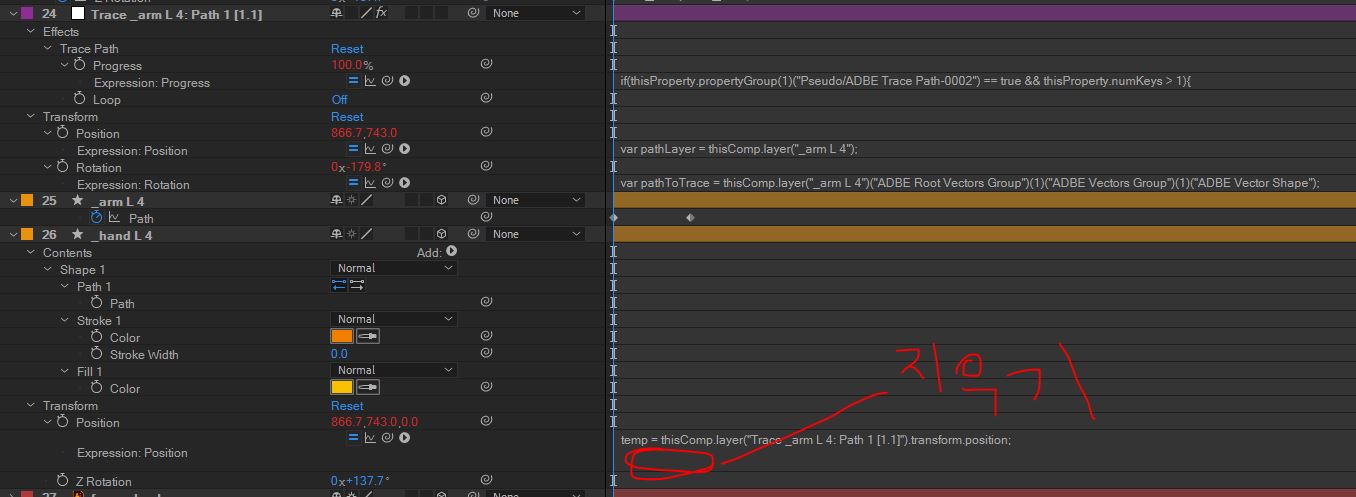Toggle Enable Expression for layer 24 Position
Image resolution: width=1356 pixels, height=497 pixels.
[x=353, y=149]
